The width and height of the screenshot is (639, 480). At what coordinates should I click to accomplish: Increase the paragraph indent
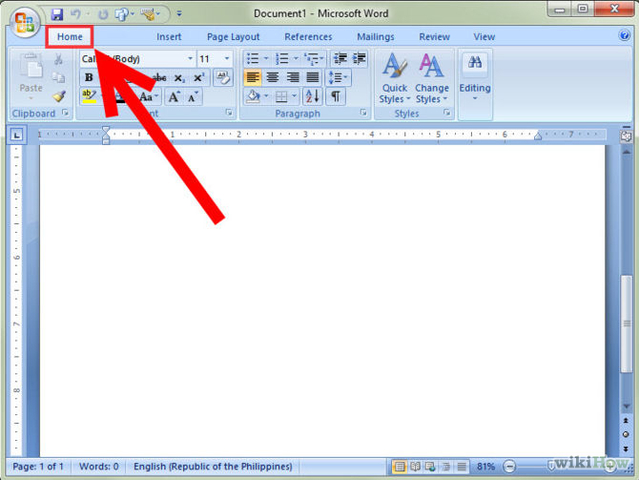point(359,59)
